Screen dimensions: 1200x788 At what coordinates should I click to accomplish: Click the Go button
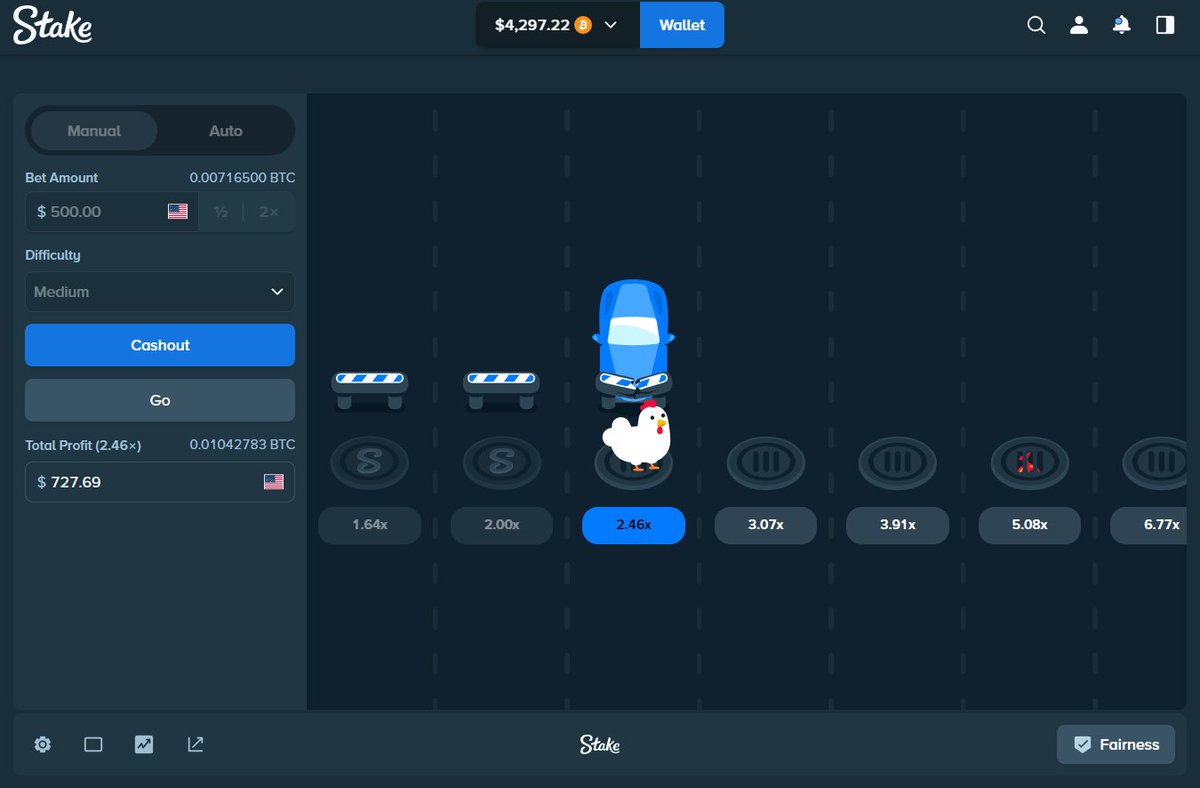(x=160, y=400)
